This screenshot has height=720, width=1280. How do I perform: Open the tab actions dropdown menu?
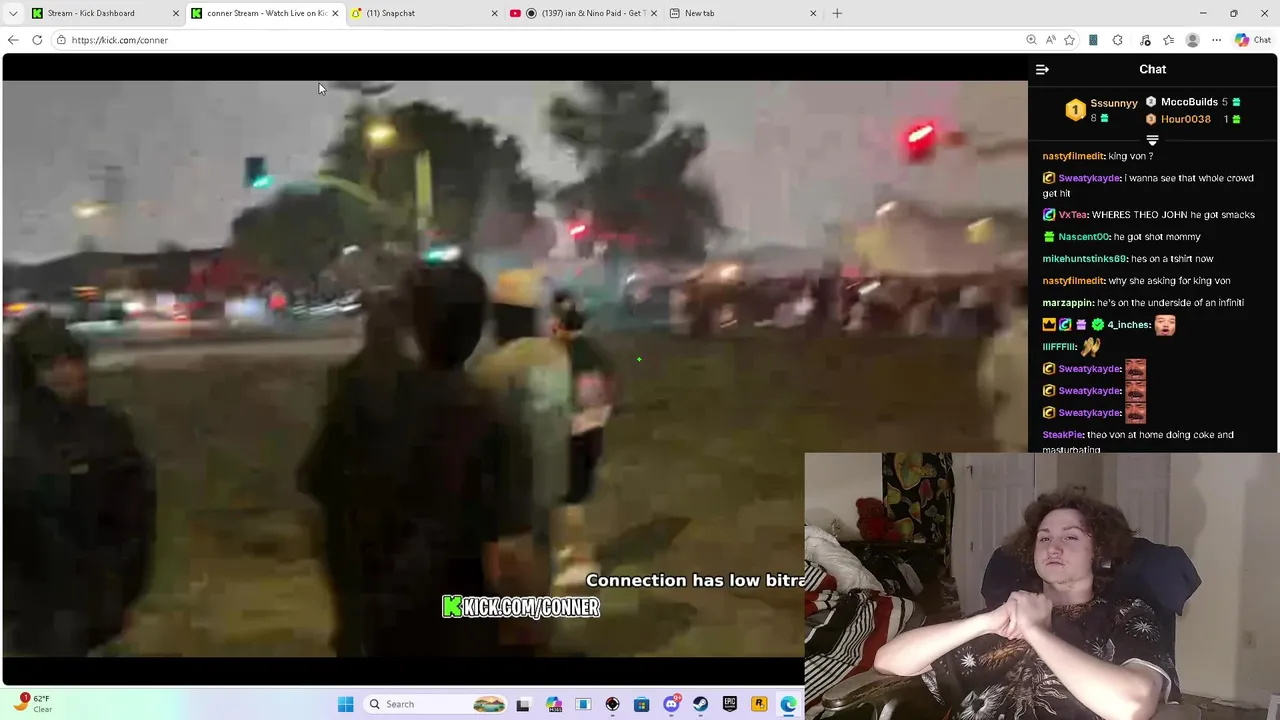coord(13,13)
